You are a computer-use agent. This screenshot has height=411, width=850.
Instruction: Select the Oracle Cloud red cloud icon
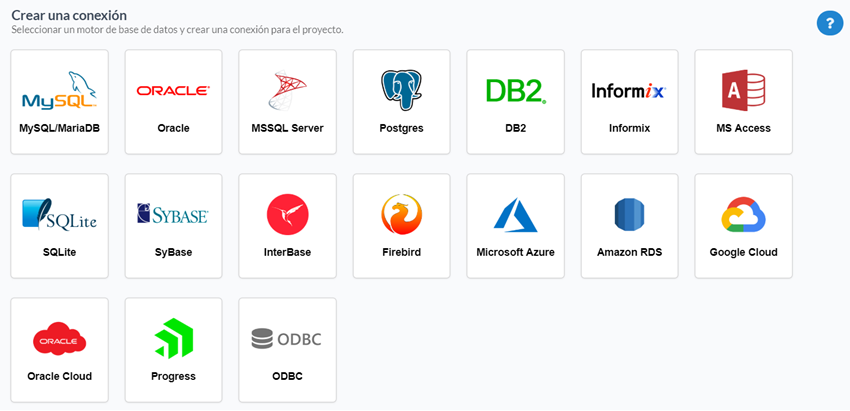click(x=60, y=339)
